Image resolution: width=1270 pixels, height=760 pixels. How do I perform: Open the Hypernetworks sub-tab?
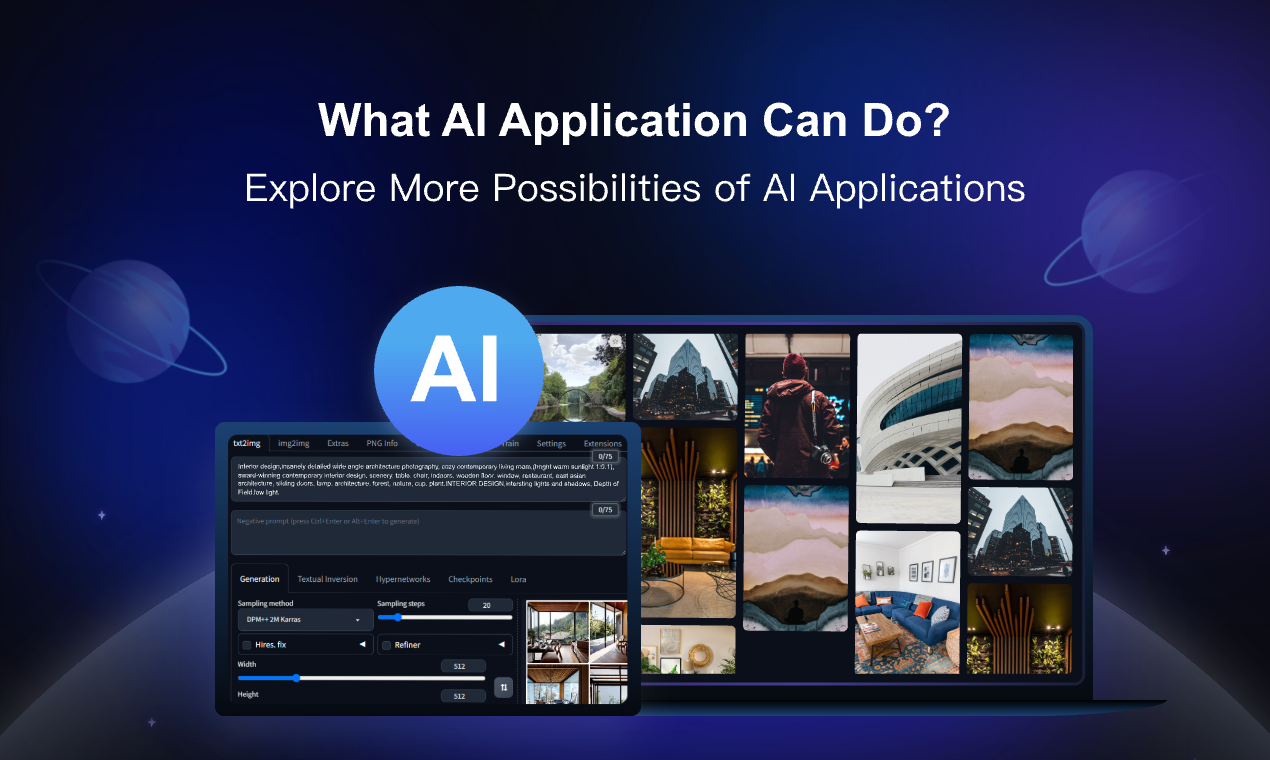[x=403, y=579]
